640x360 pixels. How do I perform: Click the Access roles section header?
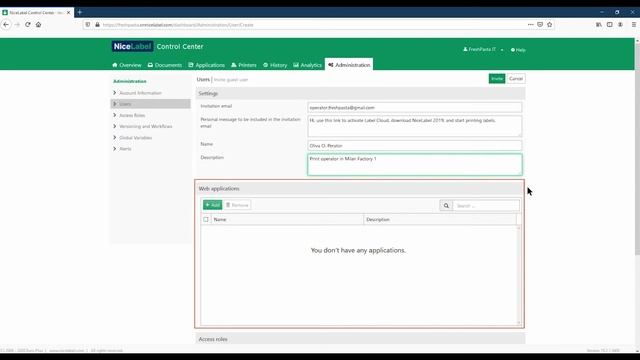tap(360, 339)
